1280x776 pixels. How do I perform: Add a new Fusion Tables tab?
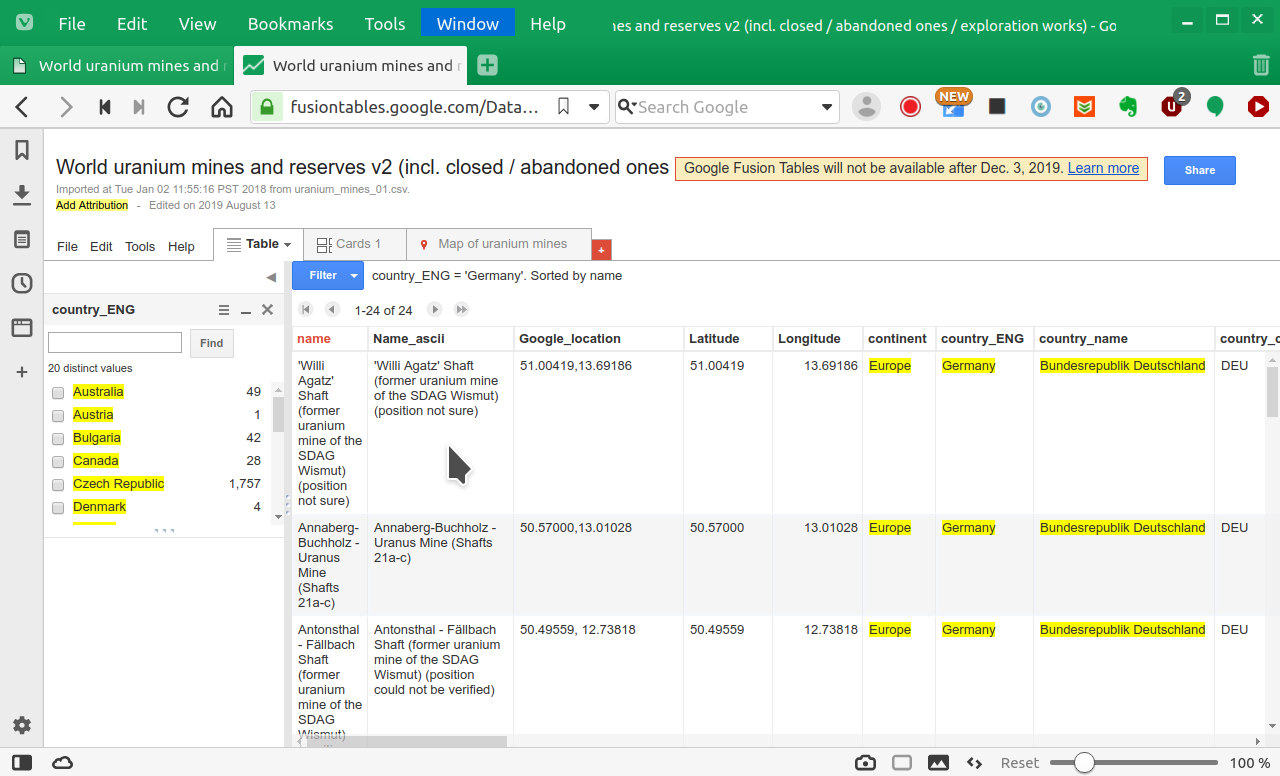click(601, 249)
